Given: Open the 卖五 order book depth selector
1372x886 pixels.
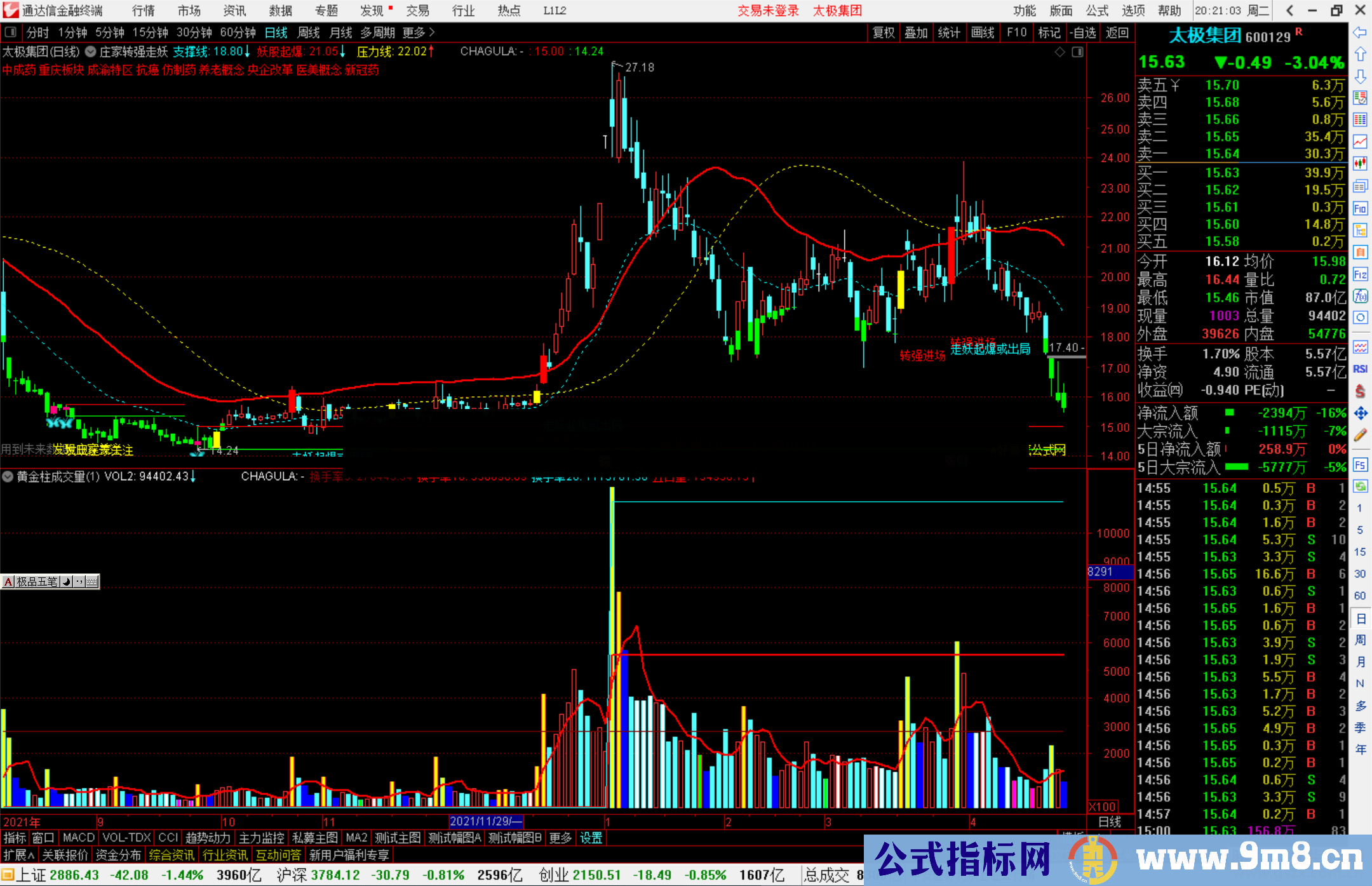Looking at the screenshot, I should click(x=1159, y=85).
